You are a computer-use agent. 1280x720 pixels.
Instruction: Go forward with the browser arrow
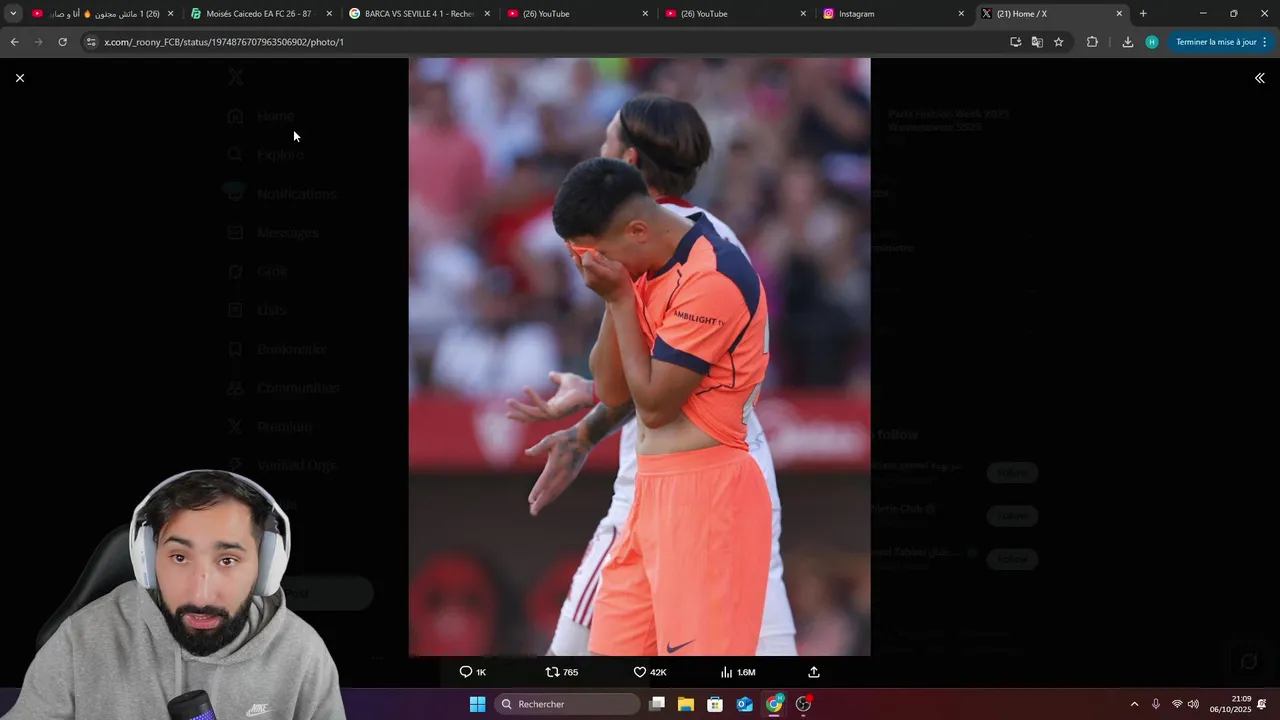coord(38,42)
